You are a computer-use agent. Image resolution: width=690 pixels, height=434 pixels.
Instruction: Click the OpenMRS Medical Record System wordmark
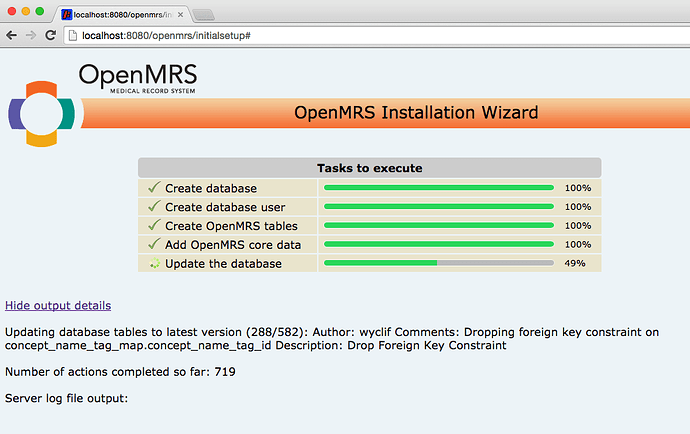click(138, 79)
